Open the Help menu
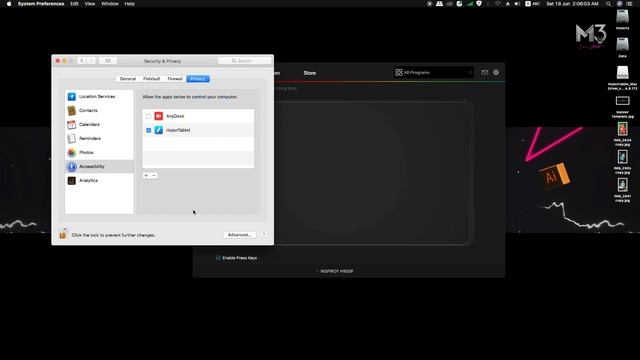 pyautogui.click(x=129, y=4)
